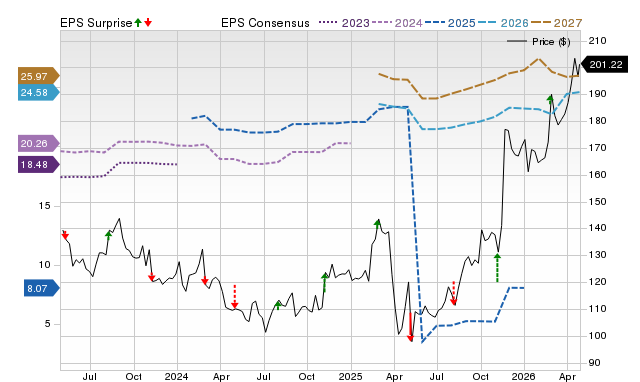Viewport: 640px width, 382px height.
Task: Click the 25.97 consensus value tag
Action: coord(38,76)
